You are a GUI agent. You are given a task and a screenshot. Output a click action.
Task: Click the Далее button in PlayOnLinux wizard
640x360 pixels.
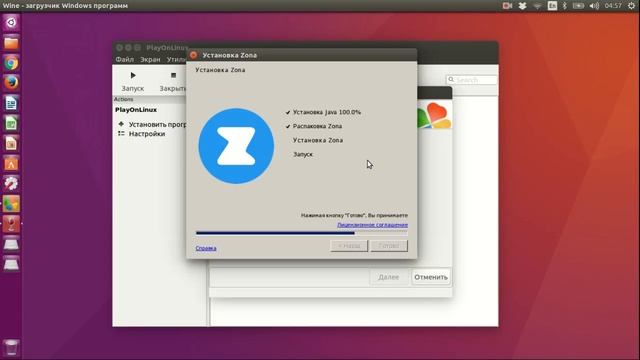[x=389, y=277]
